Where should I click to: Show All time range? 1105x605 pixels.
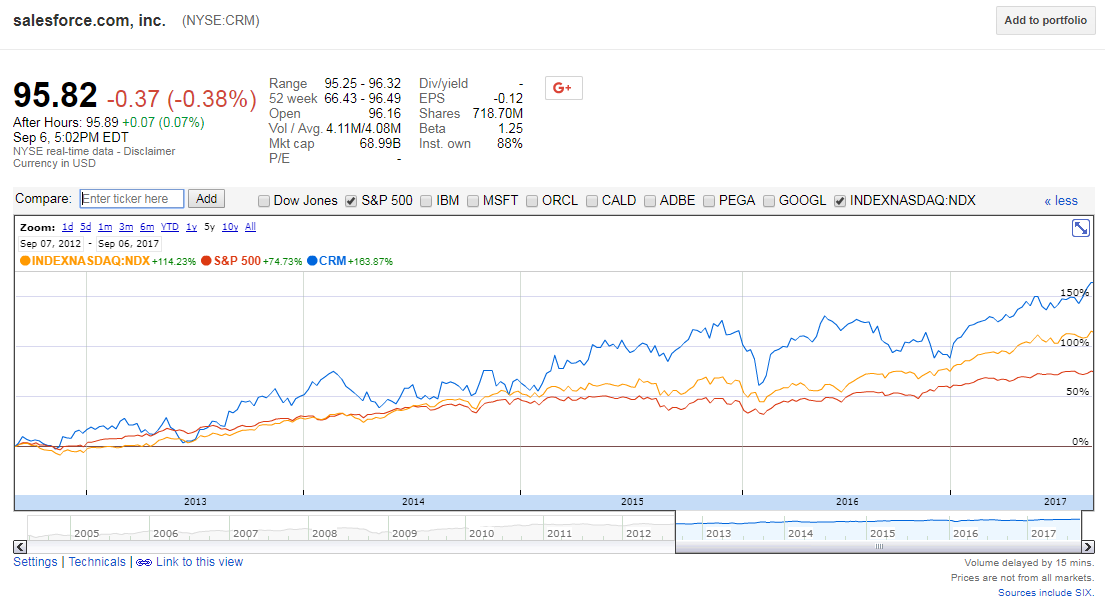pyautogui.click(x=250, y=227)
